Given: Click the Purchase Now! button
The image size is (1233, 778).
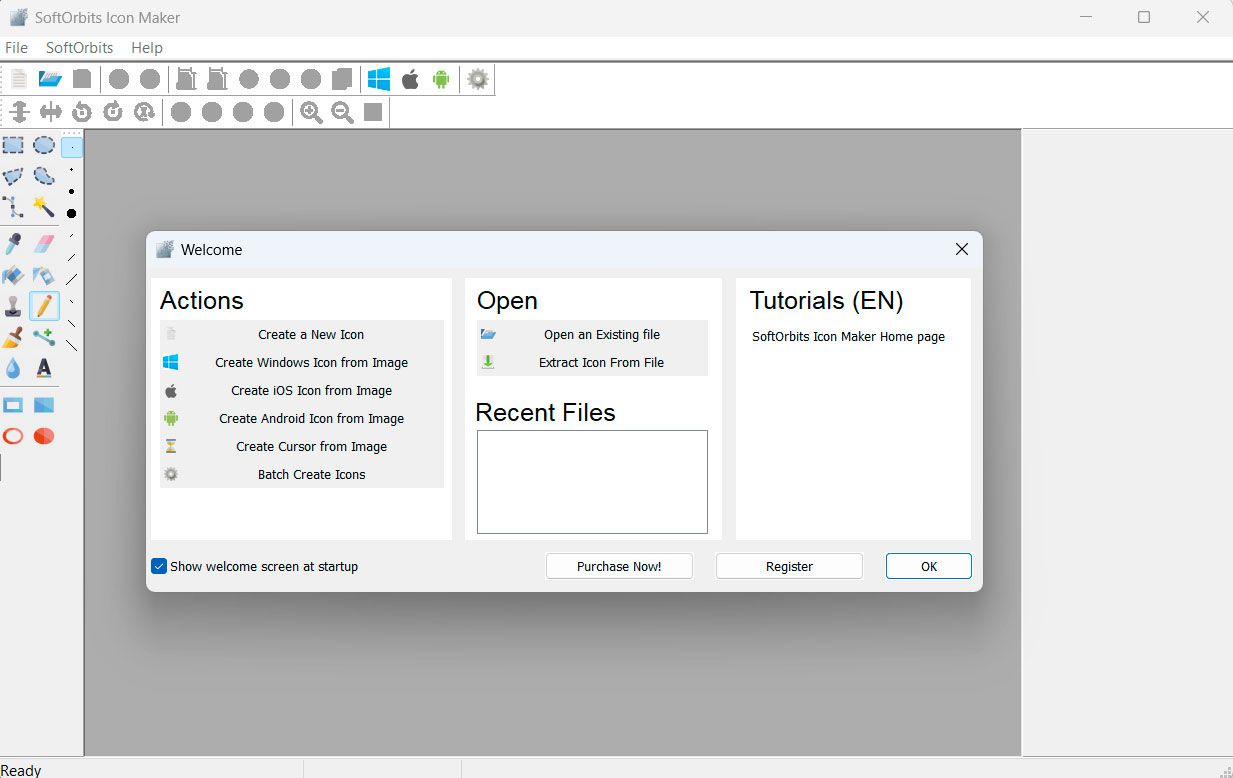Looking at the screenshot, I should (x=619, y=566).
